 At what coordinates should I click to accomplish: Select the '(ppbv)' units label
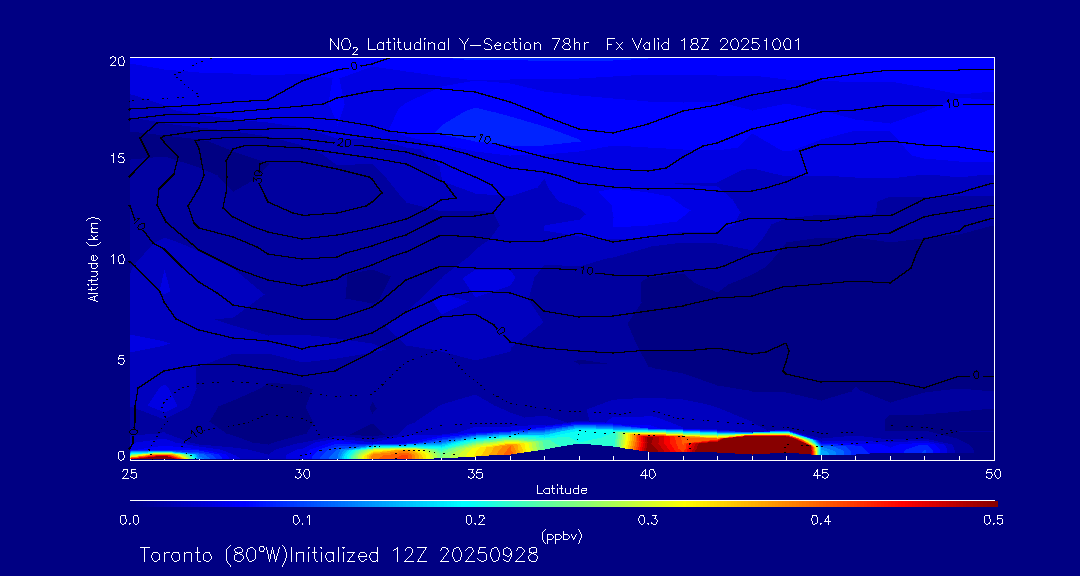pyautogui.click(x=561, y=536)
